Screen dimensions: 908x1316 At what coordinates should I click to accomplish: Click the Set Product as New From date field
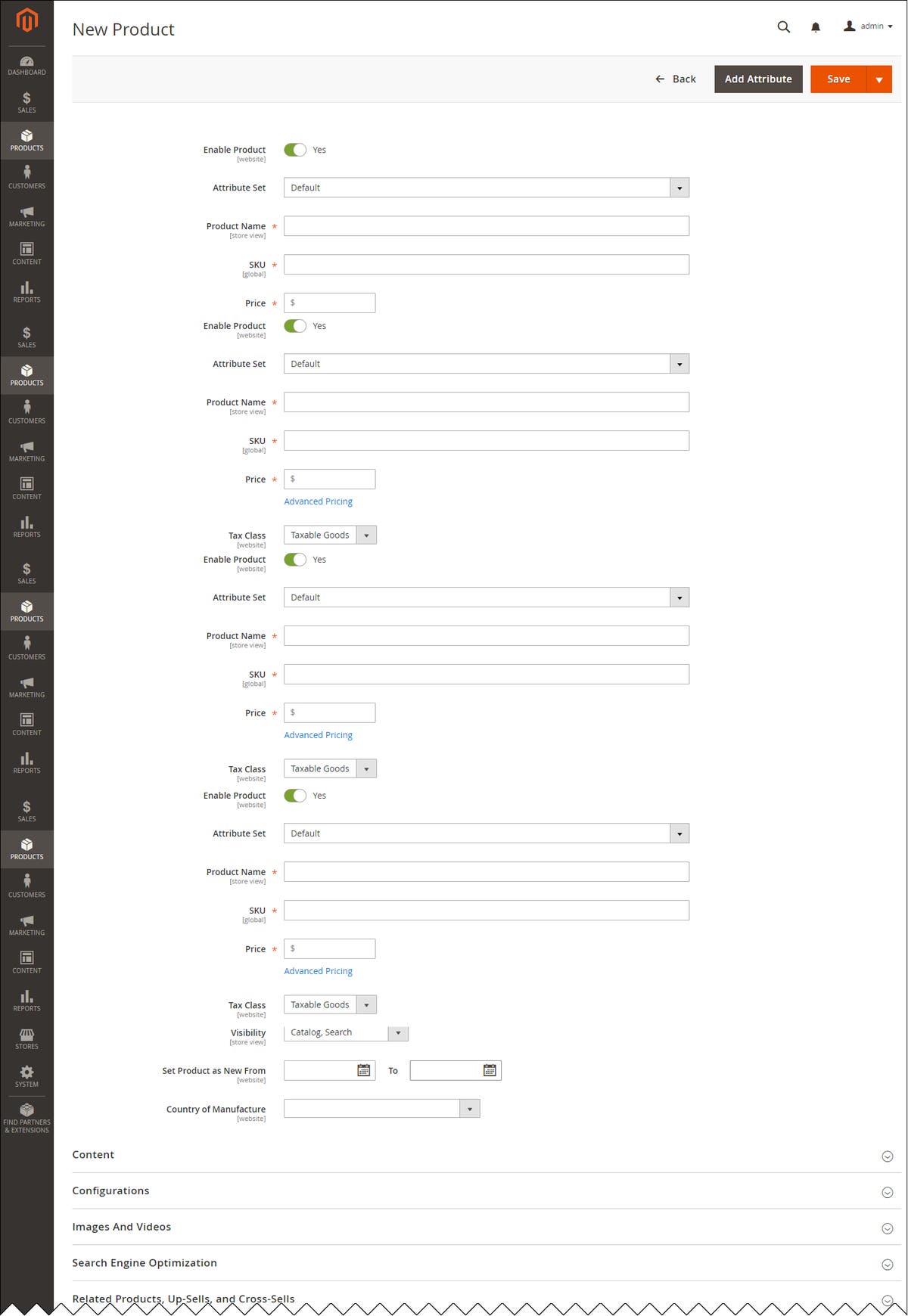tap(330, 1070)
